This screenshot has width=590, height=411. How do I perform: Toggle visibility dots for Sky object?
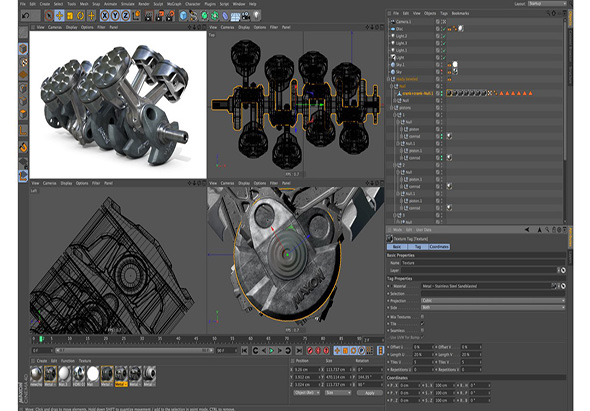442,72
